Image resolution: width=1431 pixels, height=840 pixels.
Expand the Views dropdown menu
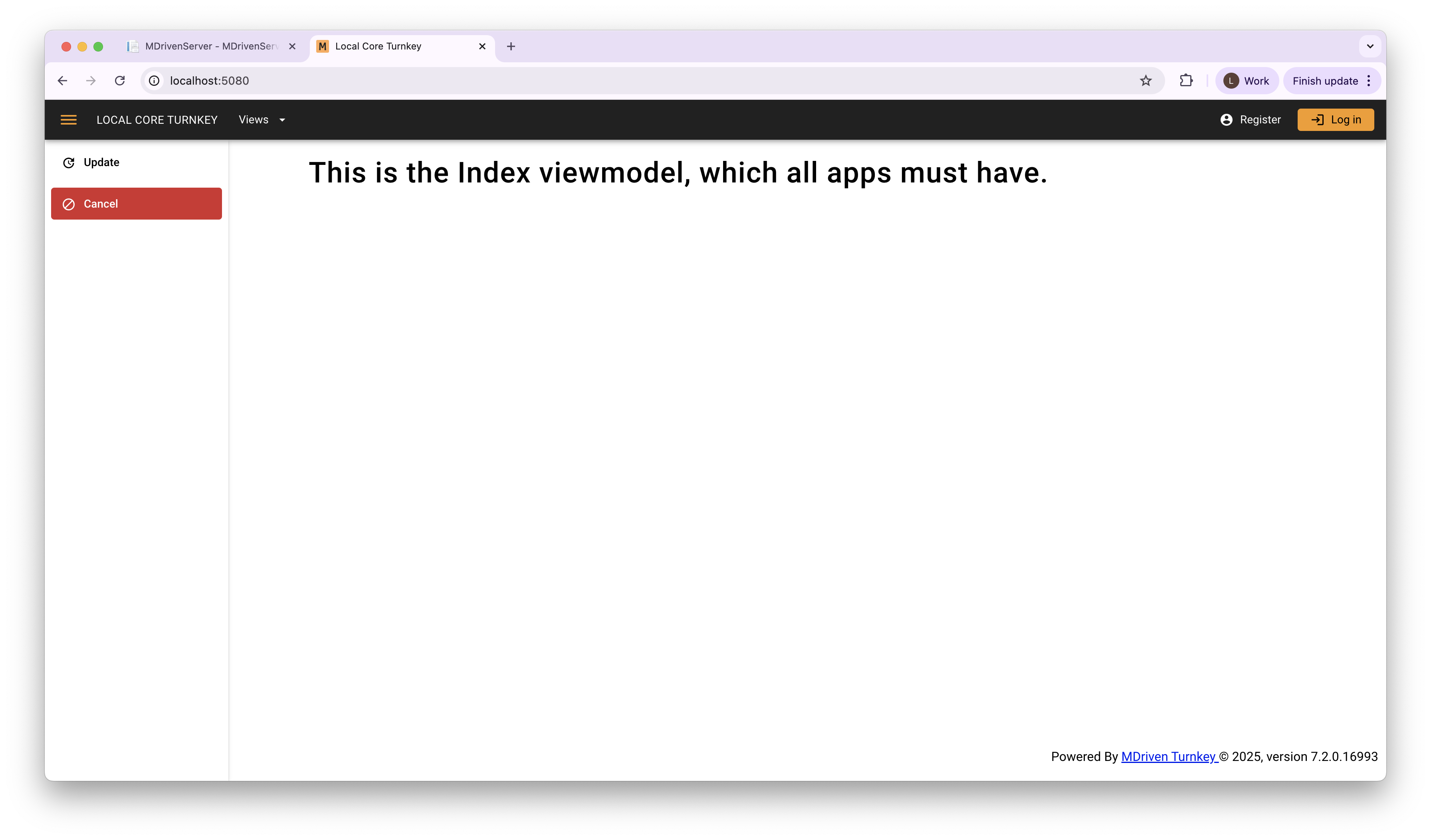coord(262,120)
